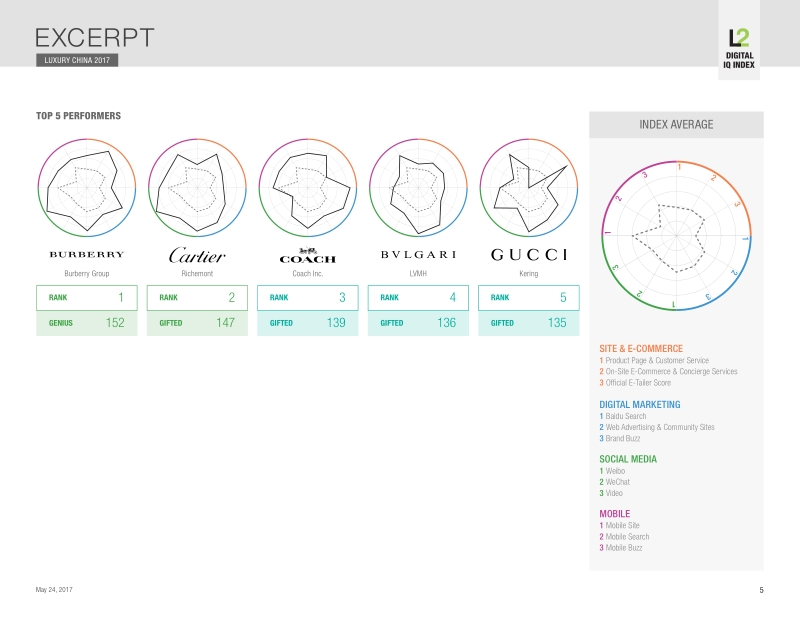
Task: Click Weibo legend item
Action: coord(612,471)
